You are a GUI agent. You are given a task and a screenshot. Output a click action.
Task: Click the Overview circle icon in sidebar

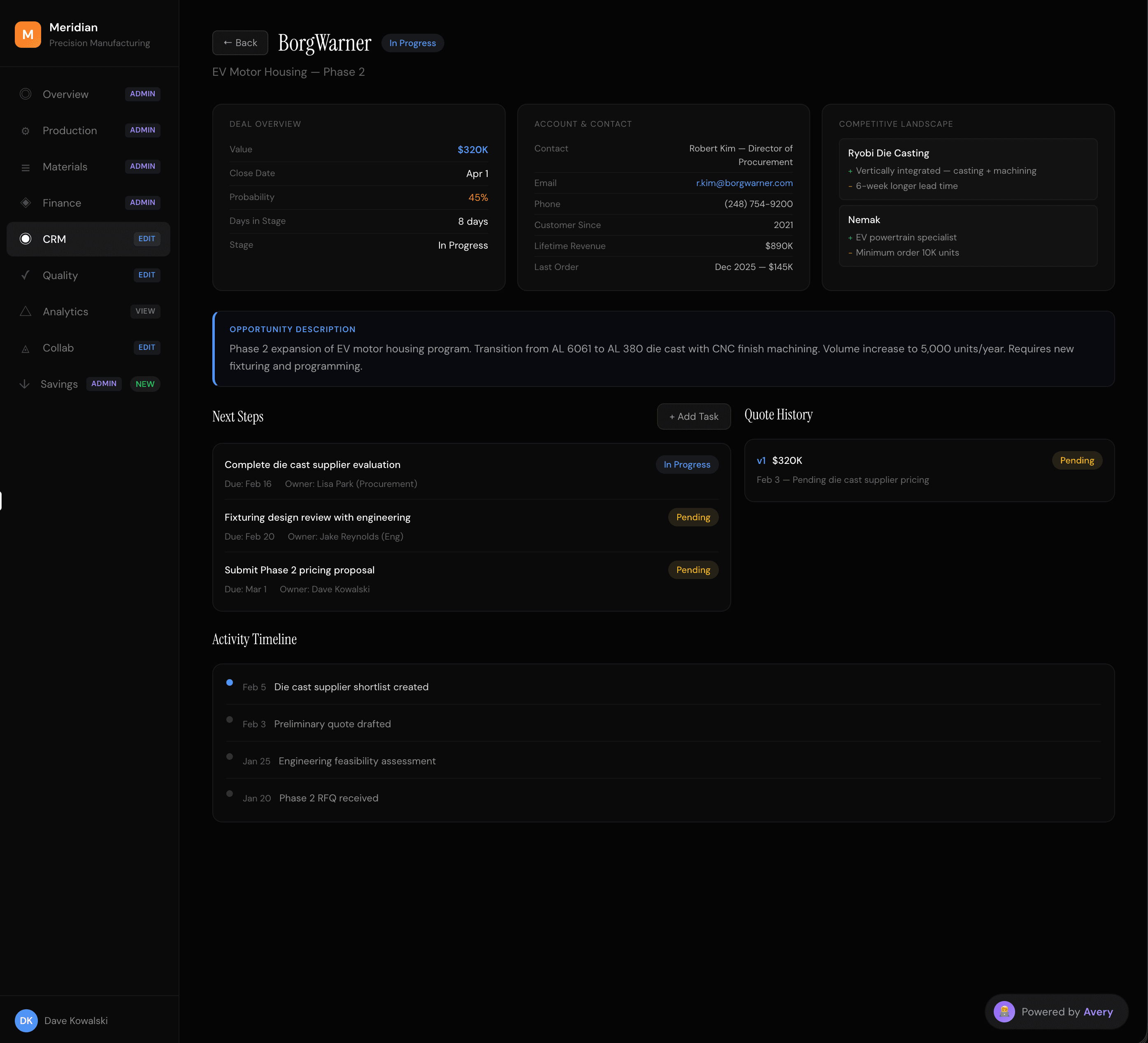pos(26,94)
